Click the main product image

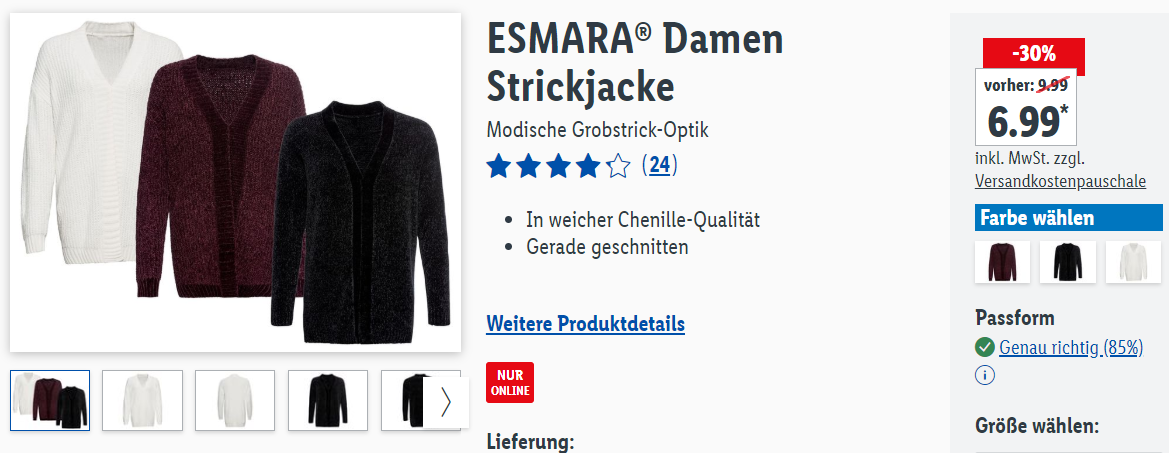[236, 183]
